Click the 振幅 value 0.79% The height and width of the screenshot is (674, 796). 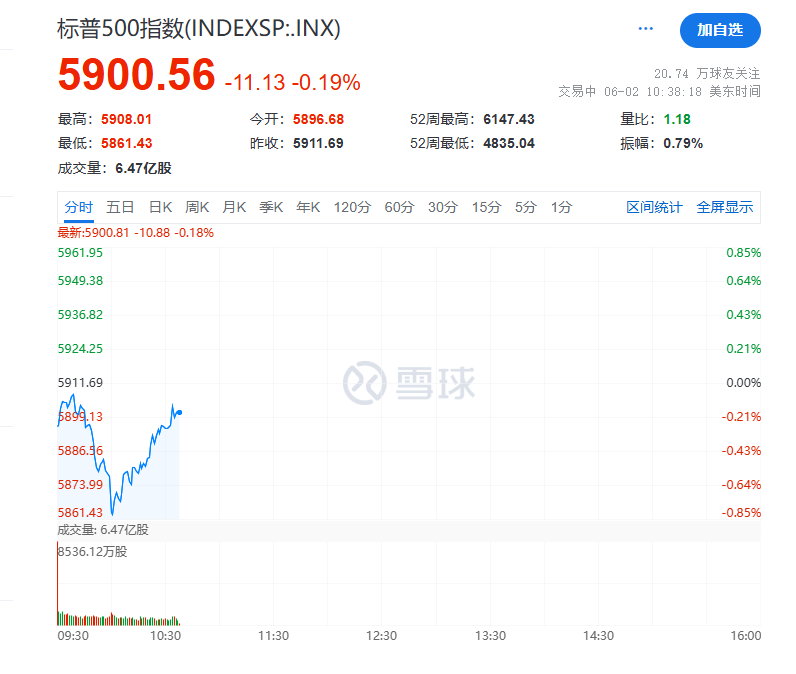(683, 144)
